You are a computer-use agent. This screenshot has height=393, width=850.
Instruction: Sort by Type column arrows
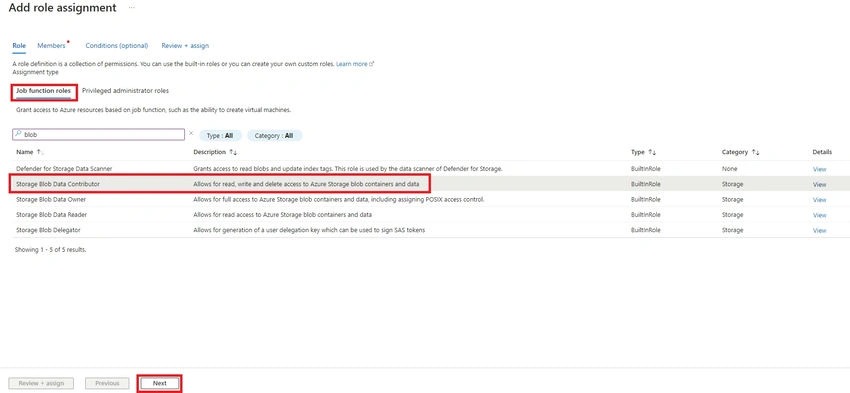[x=653, y=152]
